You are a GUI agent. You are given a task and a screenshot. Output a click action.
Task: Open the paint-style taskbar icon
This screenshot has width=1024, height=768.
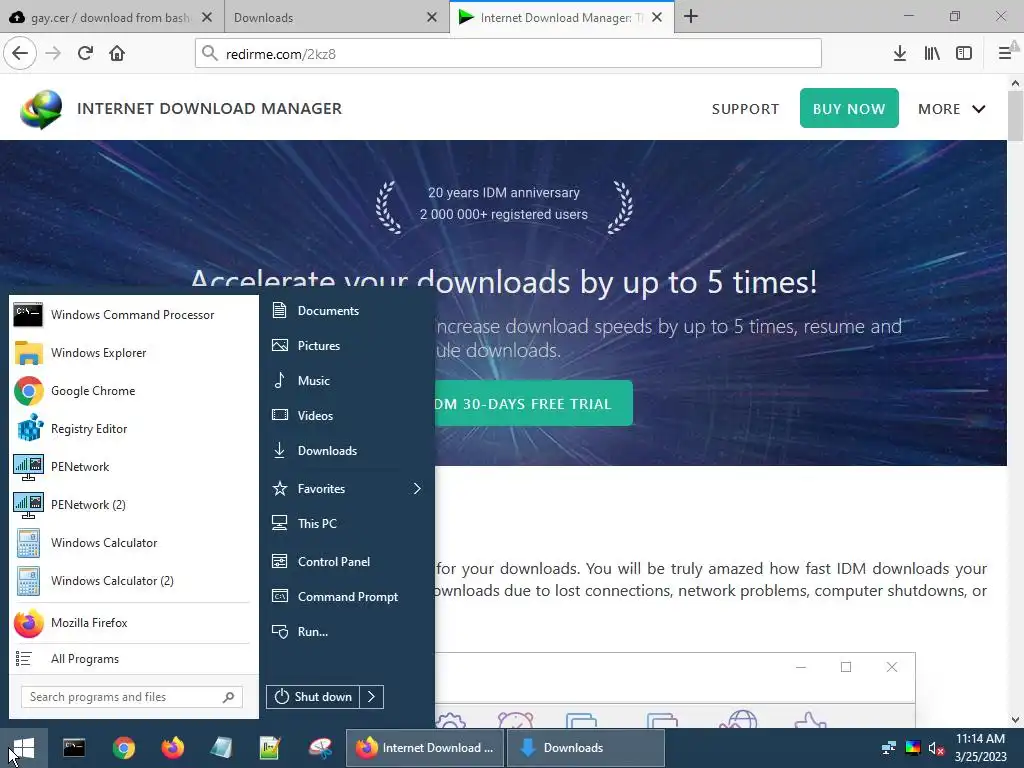(320, 748)
